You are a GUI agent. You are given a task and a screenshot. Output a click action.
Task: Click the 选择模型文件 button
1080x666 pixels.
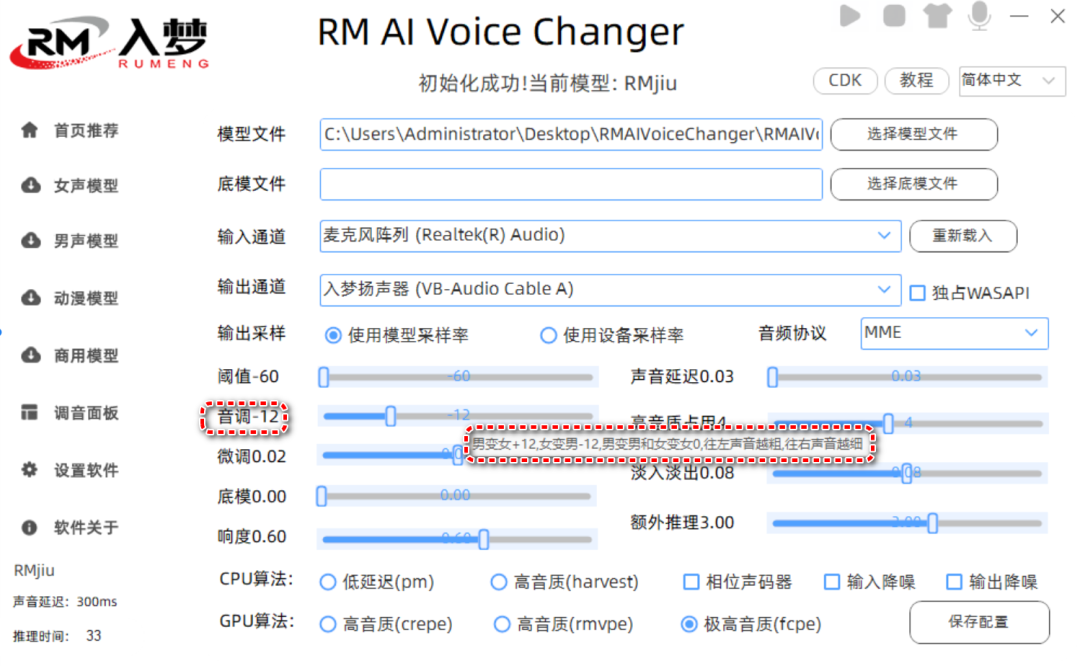[x=913, y=134]
